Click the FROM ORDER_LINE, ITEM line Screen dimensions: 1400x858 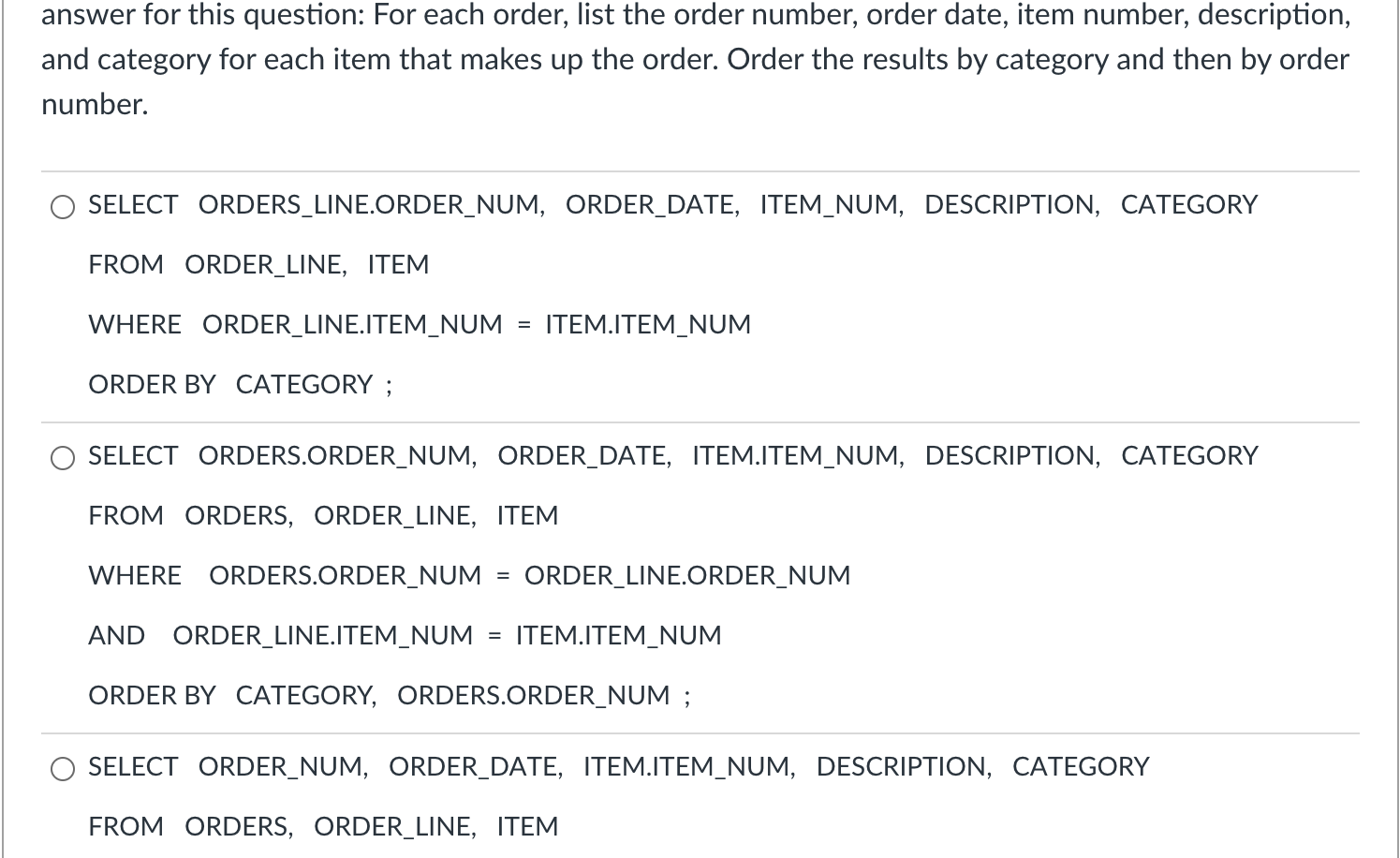[x=258, y=264]
